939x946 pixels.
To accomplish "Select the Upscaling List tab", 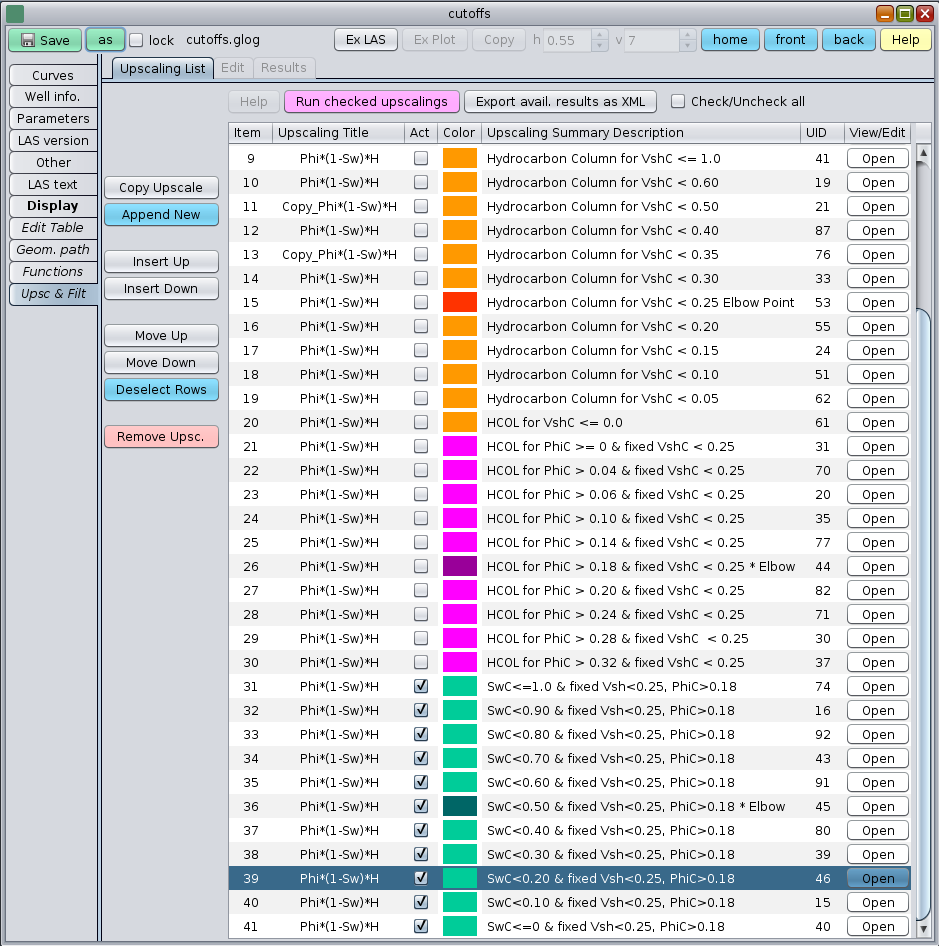I will pyautogui.click(x=162, y=68).
